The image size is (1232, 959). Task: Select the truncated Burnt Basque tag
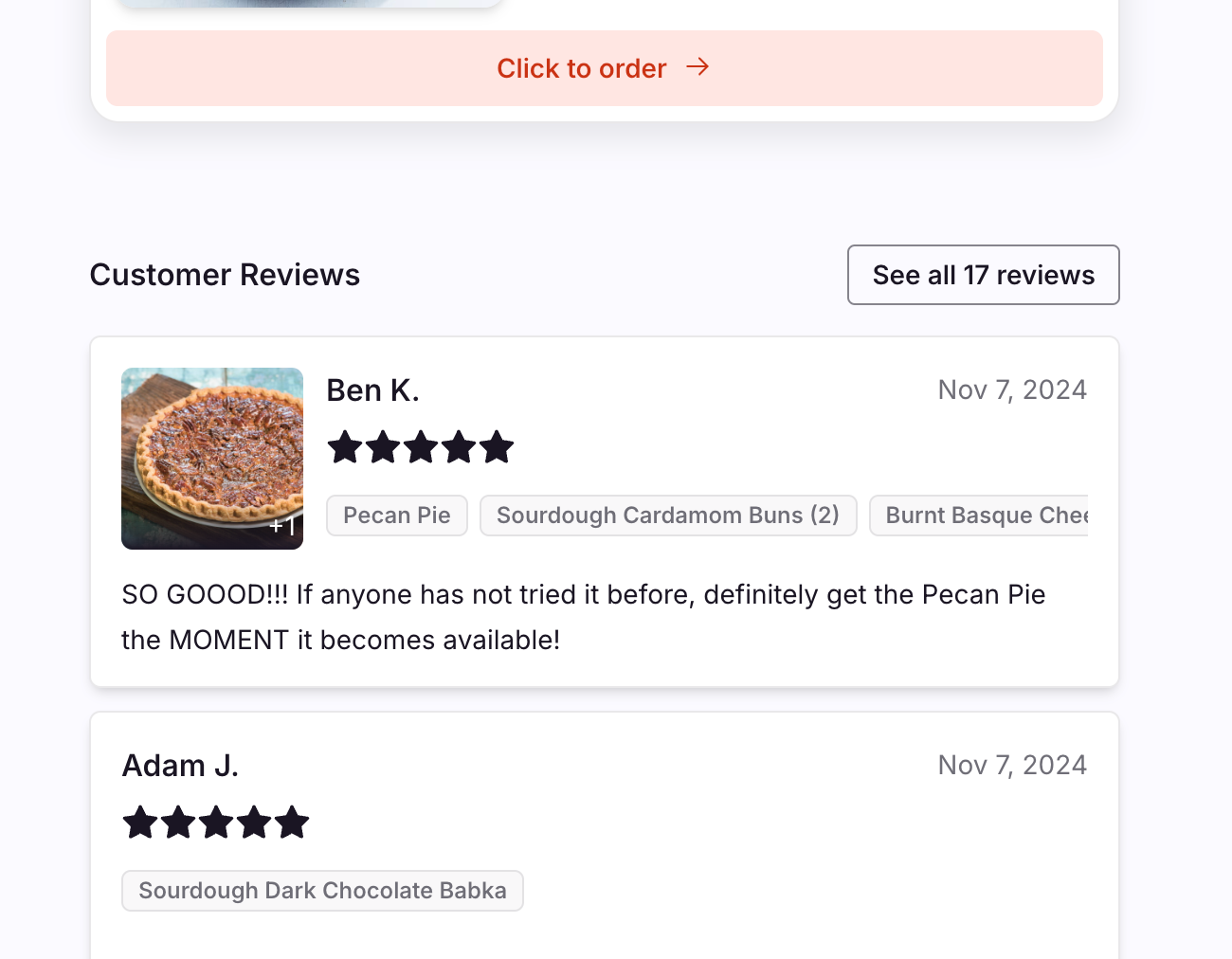point(979,516)
